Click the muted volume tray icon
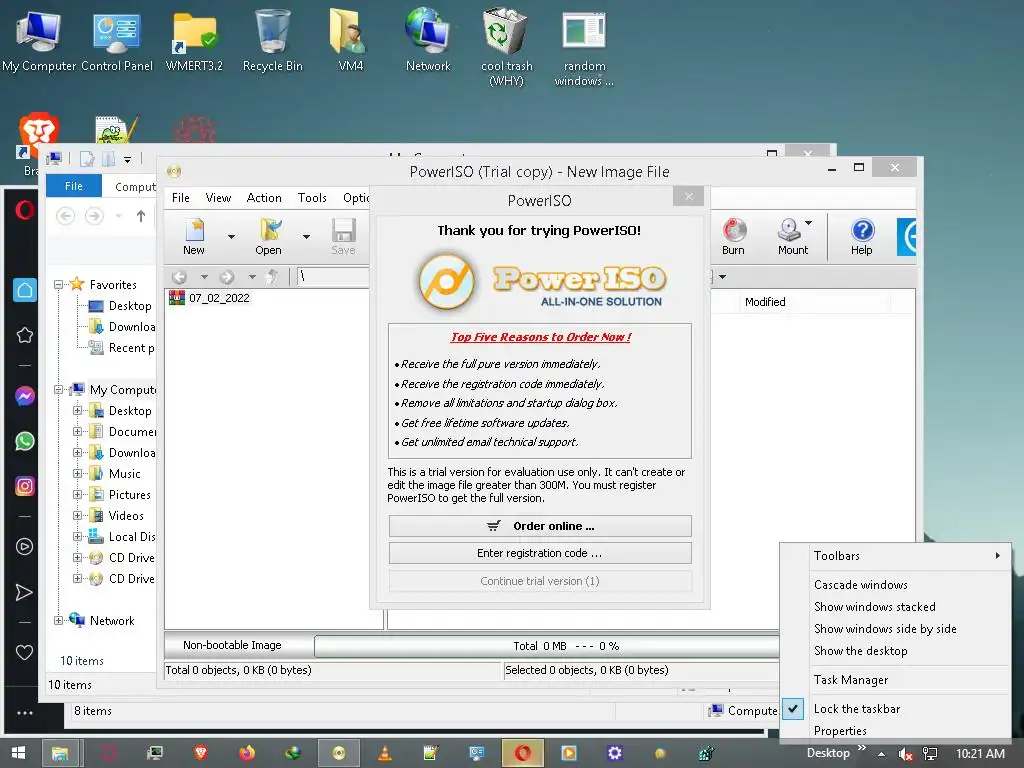Image resolution: width=1024 pixels, height=768 pixels. [x=905, y=754]
